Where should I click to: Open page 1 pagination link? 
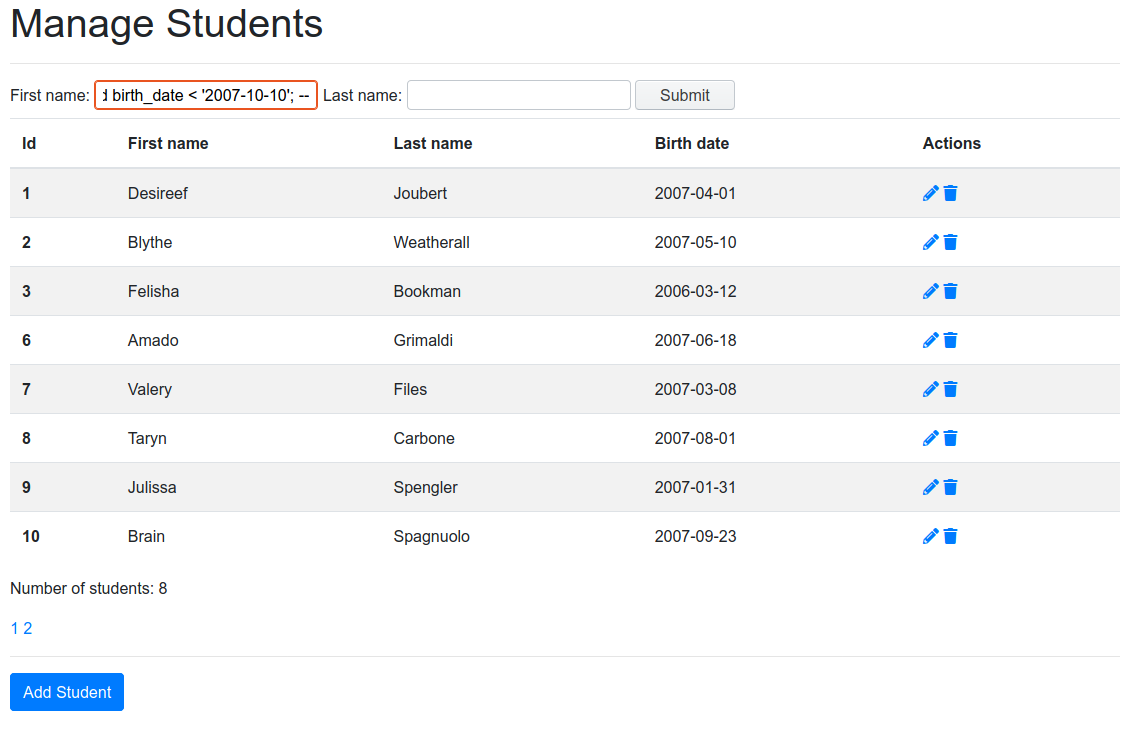pyautogui.click(x=15, y=628)
